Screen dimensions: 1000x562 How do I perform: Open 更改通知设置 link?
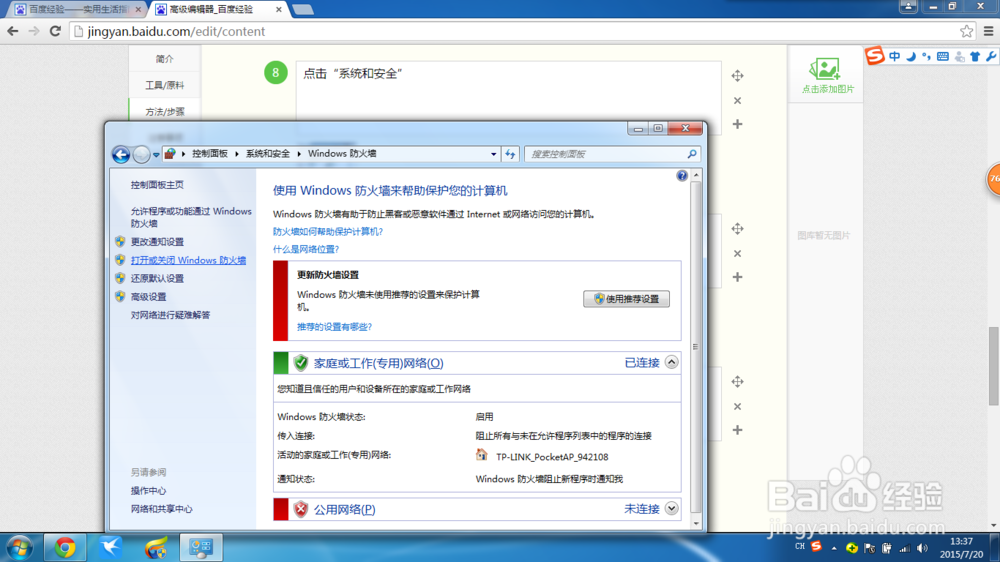[x=157, y=242]
